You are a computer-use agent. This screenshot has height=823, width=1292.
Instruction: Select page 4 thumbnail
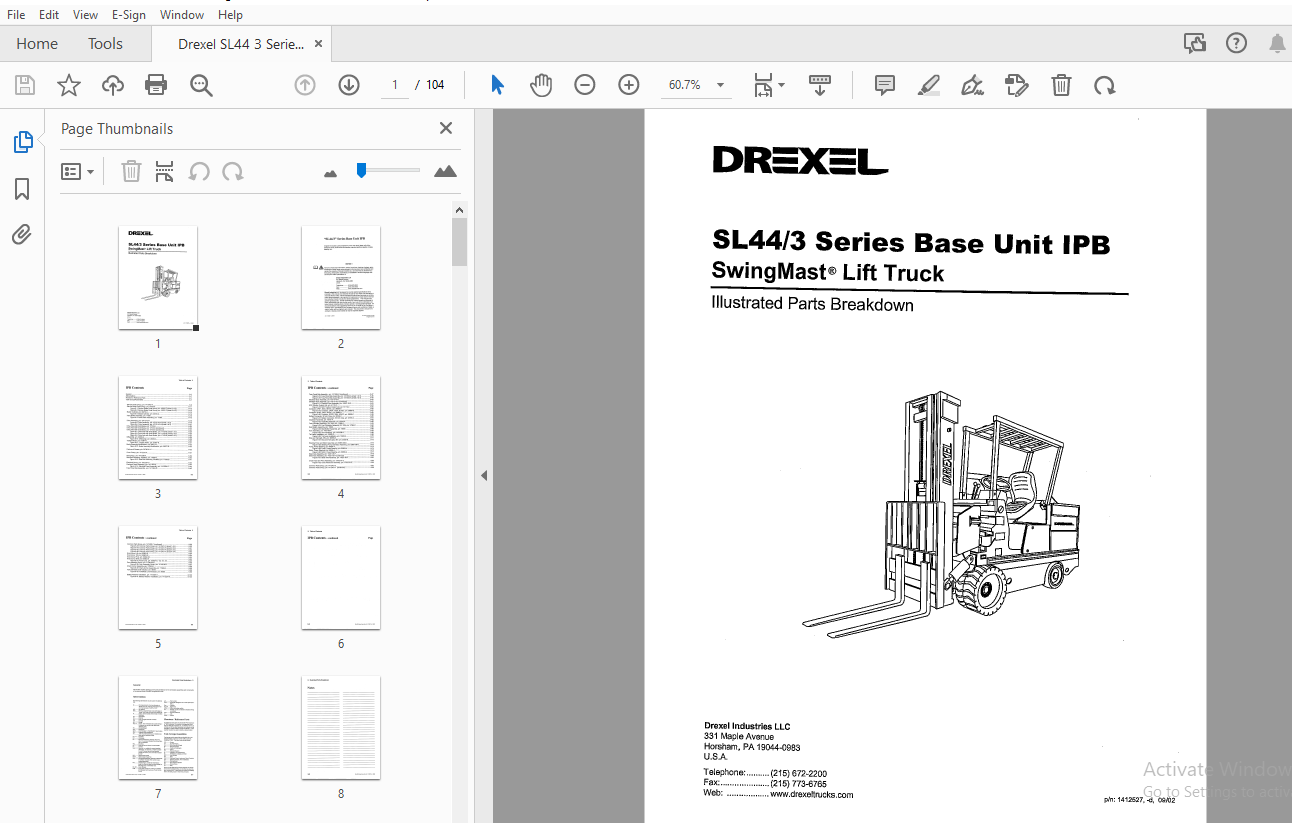tap(341, 428)
